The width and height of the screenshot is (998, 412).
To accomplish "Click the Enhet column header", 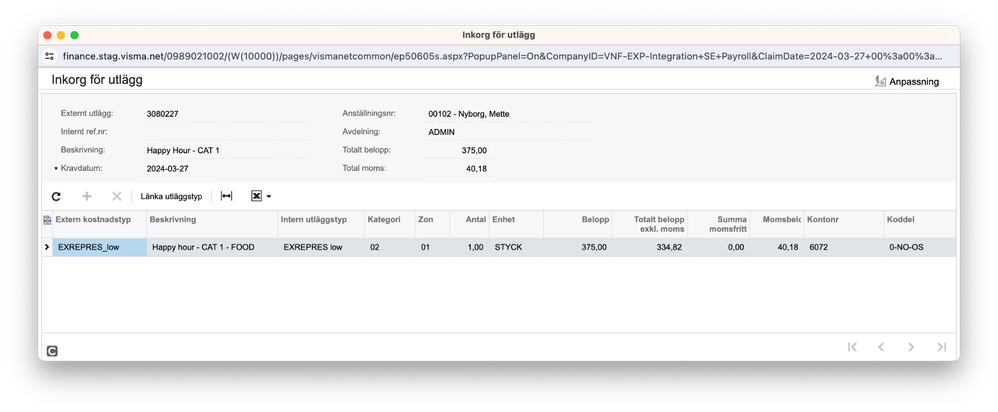I will point(516,224).
